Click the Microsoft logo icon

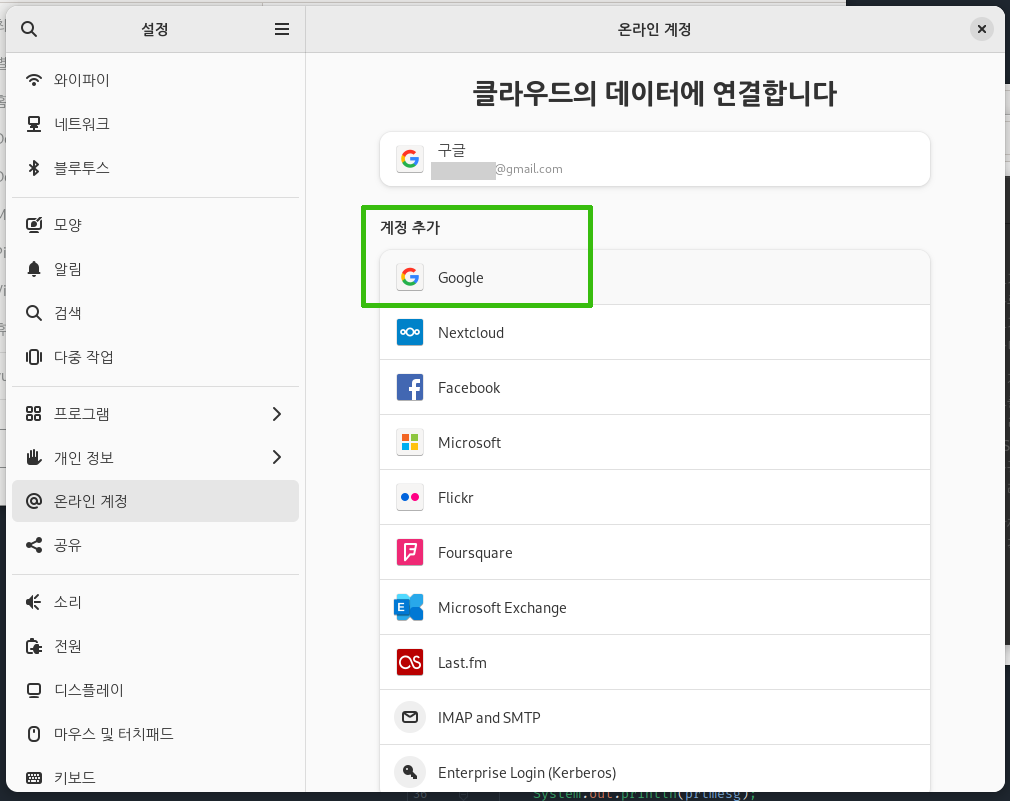[410, 442]
